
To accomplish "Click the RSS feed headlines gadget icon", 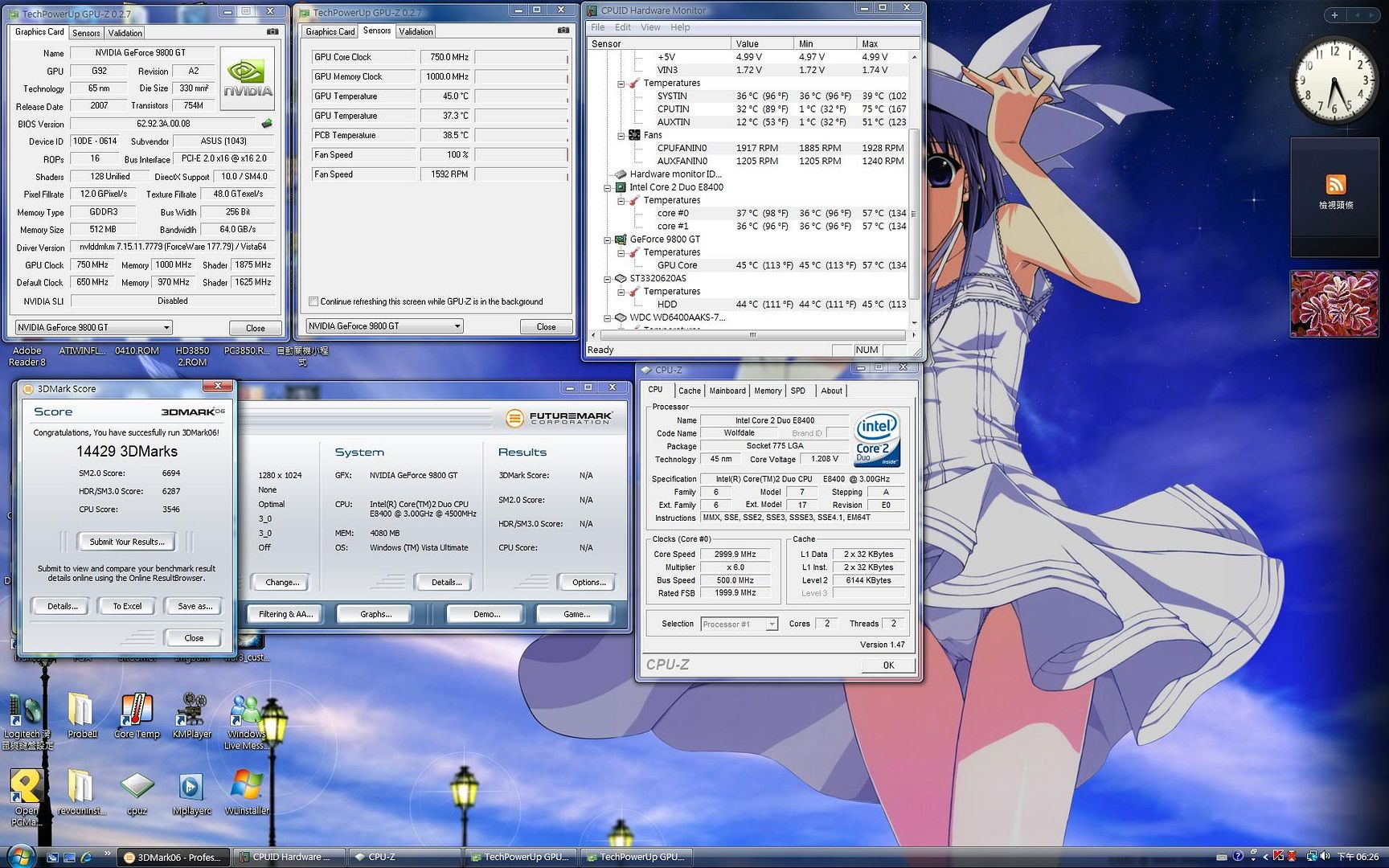I will (1335, 185).
